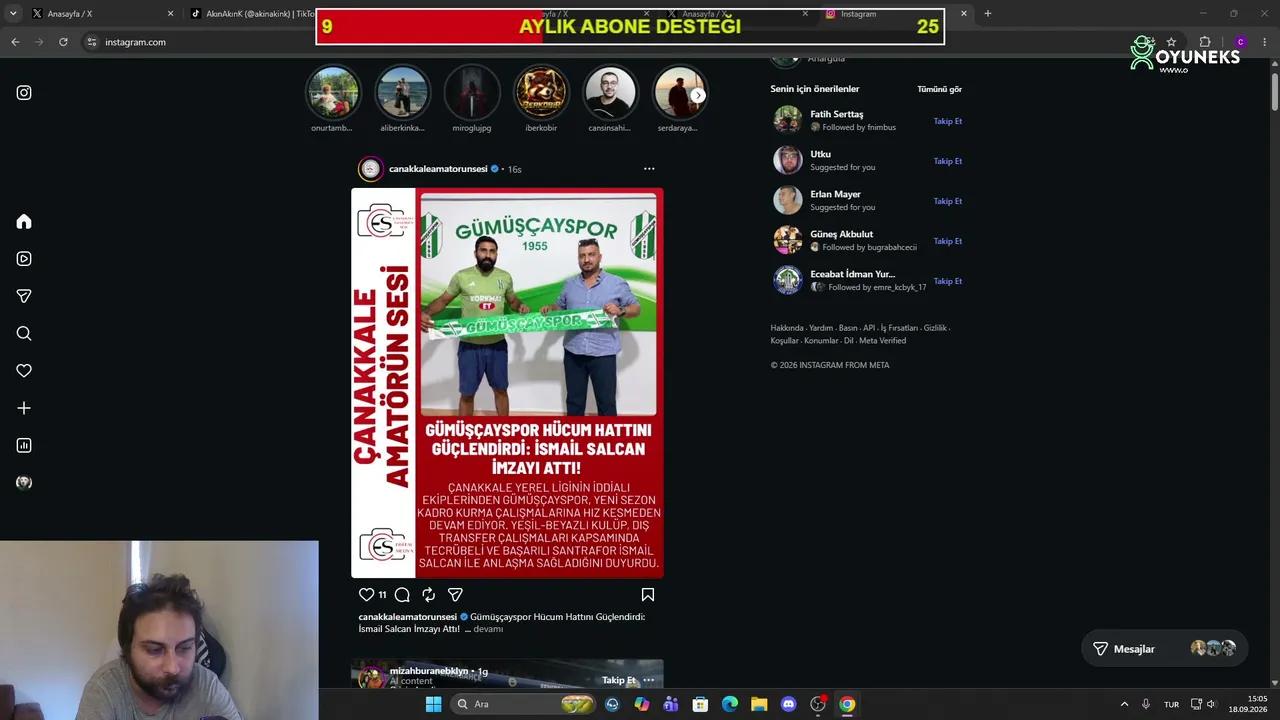Image resolution: width=1280 pixels, height=720 pixels.
Task: Open Chrome profile avatar button
Action: pyautogui.click(x=1240, y=42)
